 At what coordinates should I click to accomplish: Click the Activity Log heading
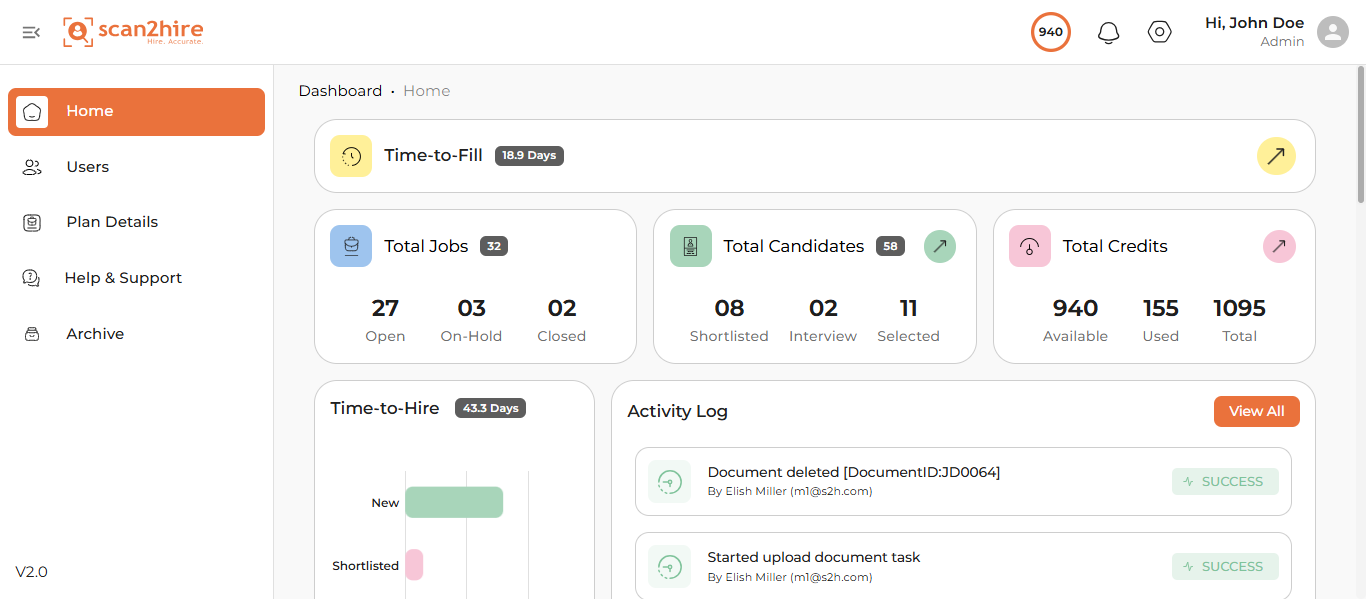677,411
